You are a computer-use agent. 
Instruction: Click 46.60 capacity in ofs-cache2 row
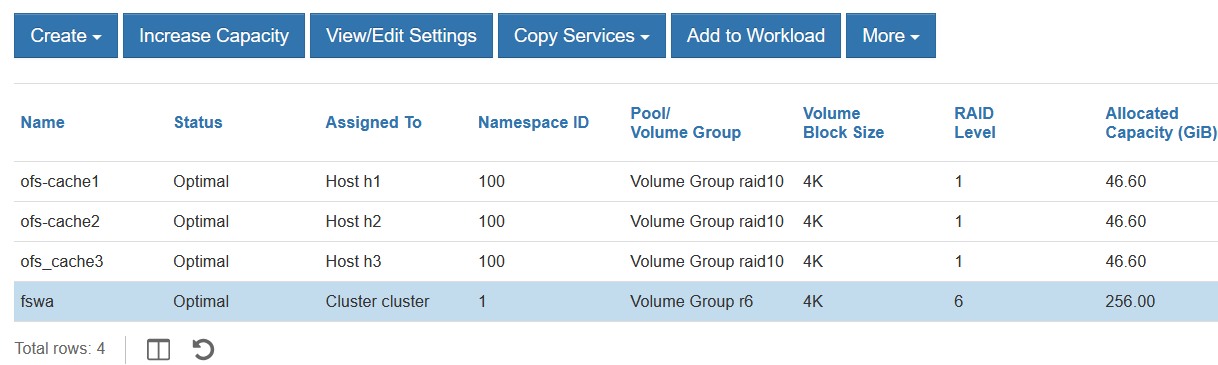(1126, 221)
